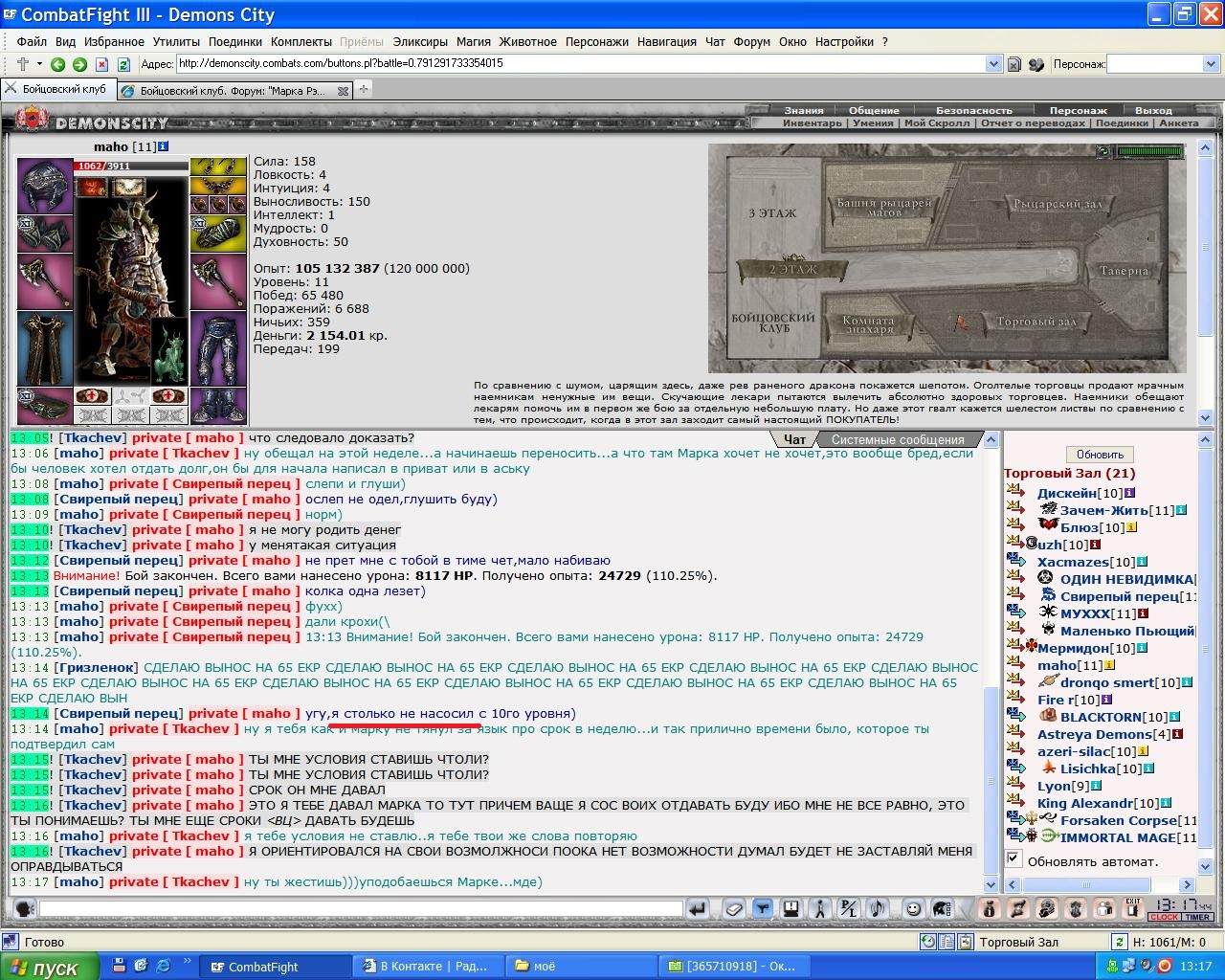Click the helmet equipment slot on character
1225x980 pixels.
pos(45,187)
